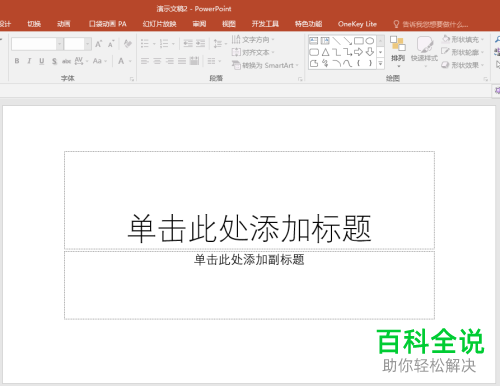Open the 审阅 (Review) tab
The width and height of the screenshot is (500, 386).
click(199, 24)
